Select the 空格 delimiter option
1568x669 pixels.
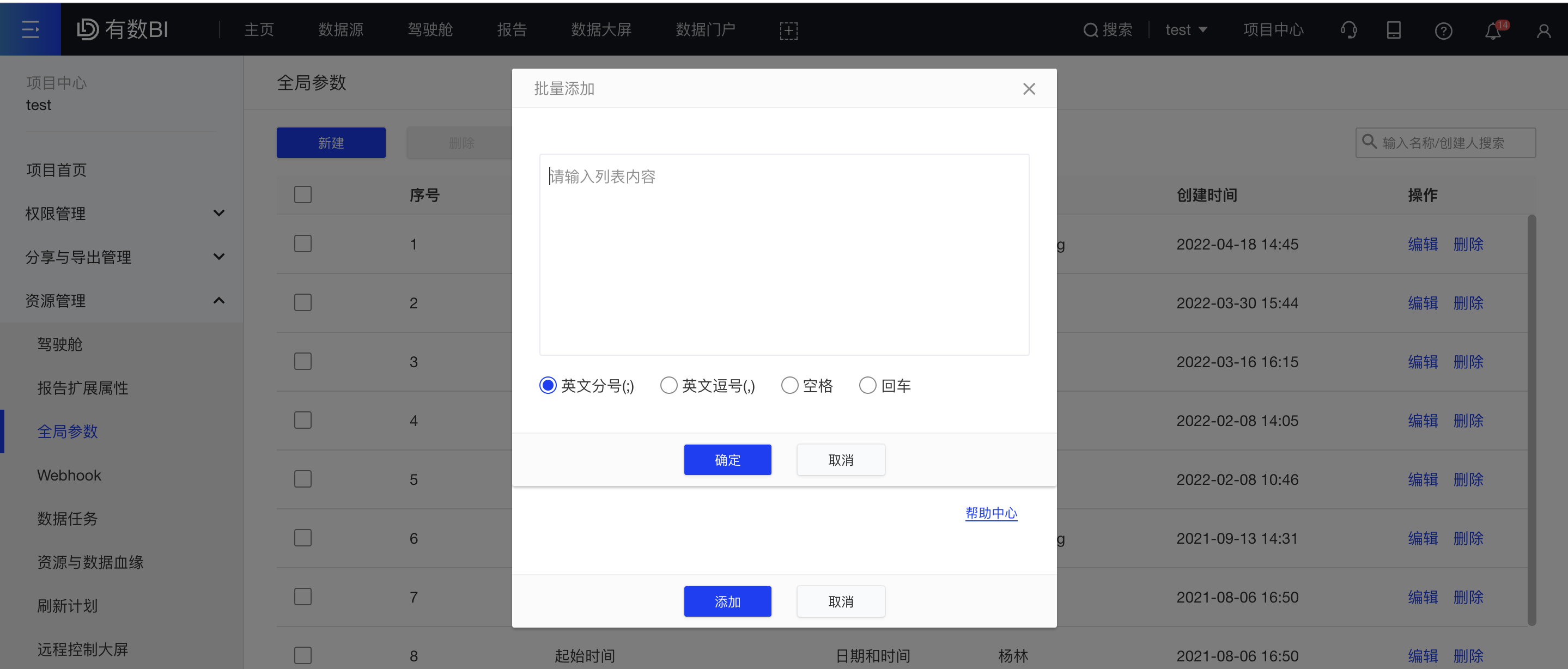(790, 385)
